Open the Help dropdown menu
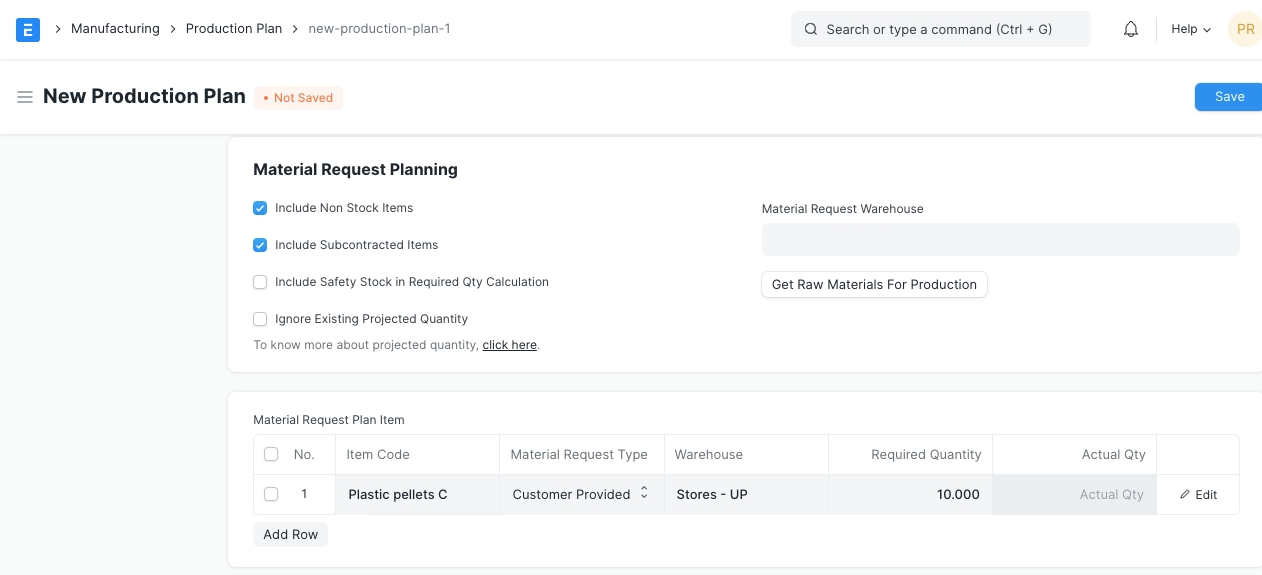 [1190, 29]
